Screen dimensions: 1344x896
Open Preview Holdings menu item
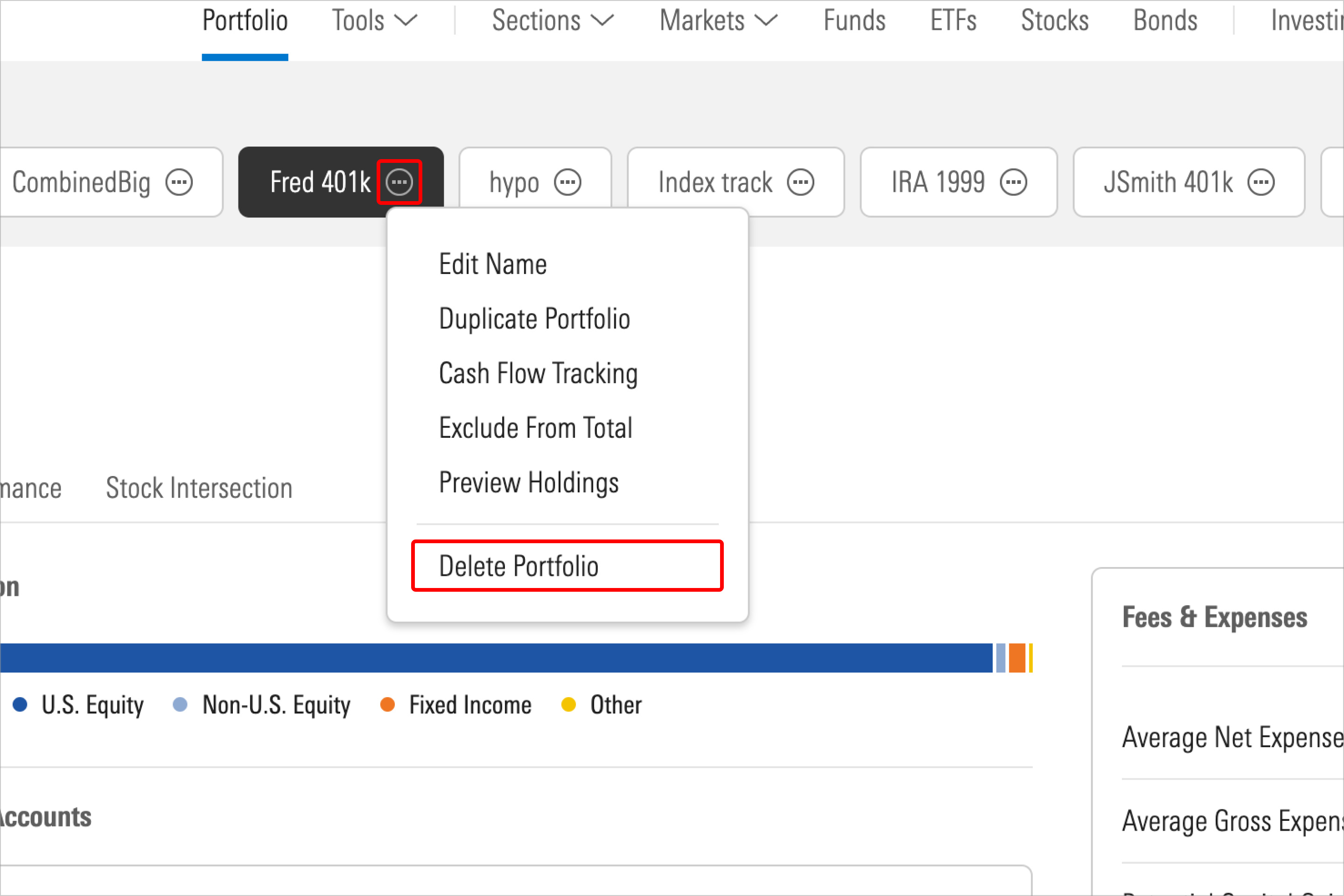click(529, 482)
